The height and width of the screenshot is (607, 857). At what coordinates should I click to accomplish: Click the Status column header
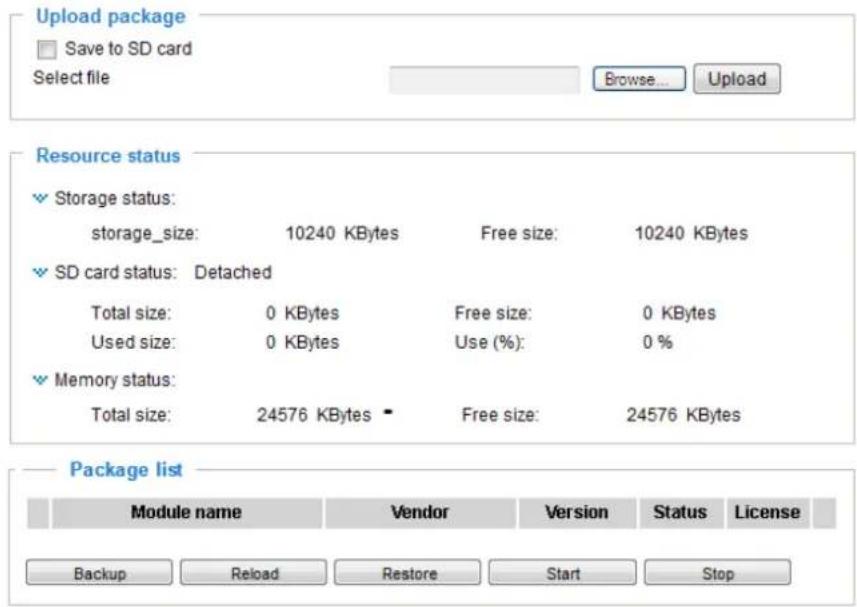click(x=680, y=512)
